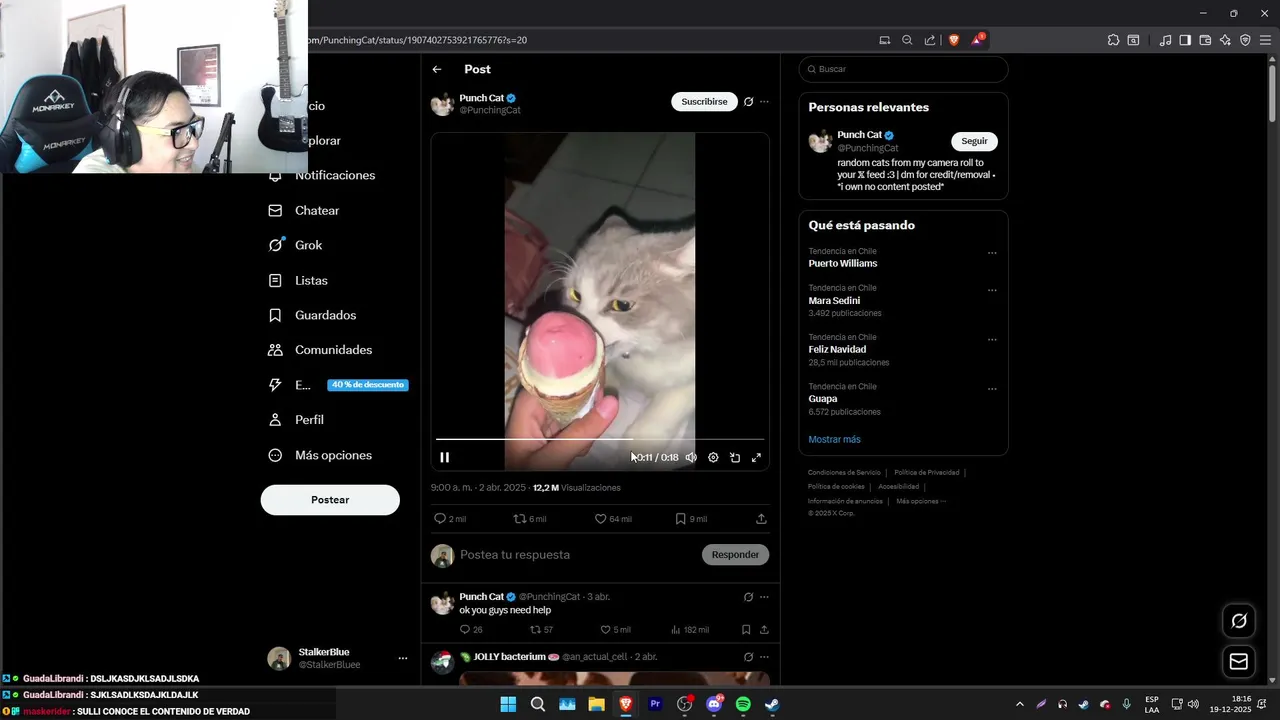Open more options on JOLLY bacterium reply

764,657
